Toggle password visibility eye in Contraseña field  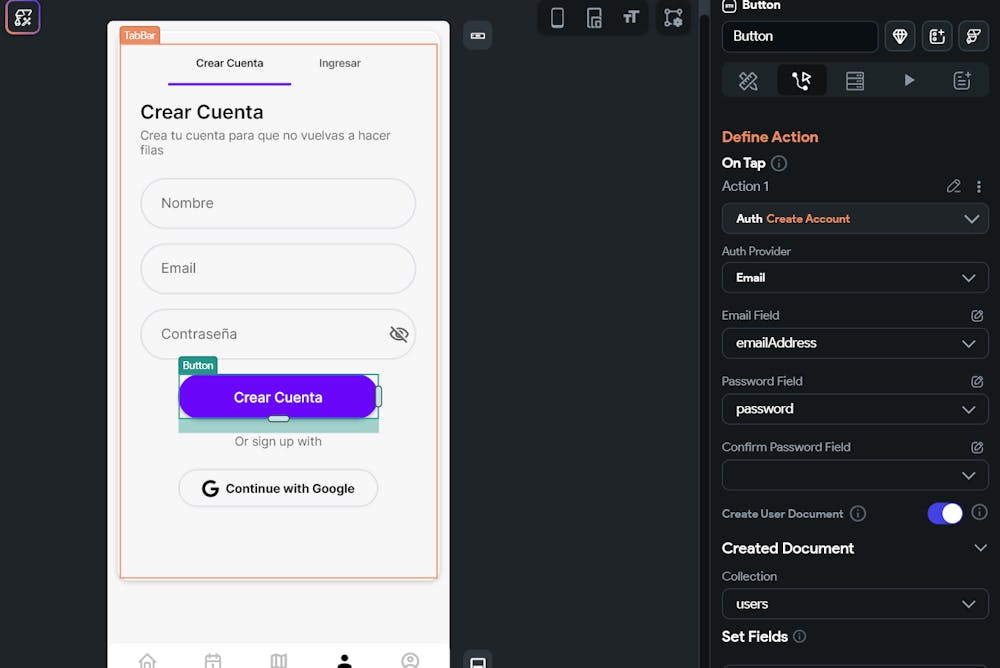click(x=399, y=334)
